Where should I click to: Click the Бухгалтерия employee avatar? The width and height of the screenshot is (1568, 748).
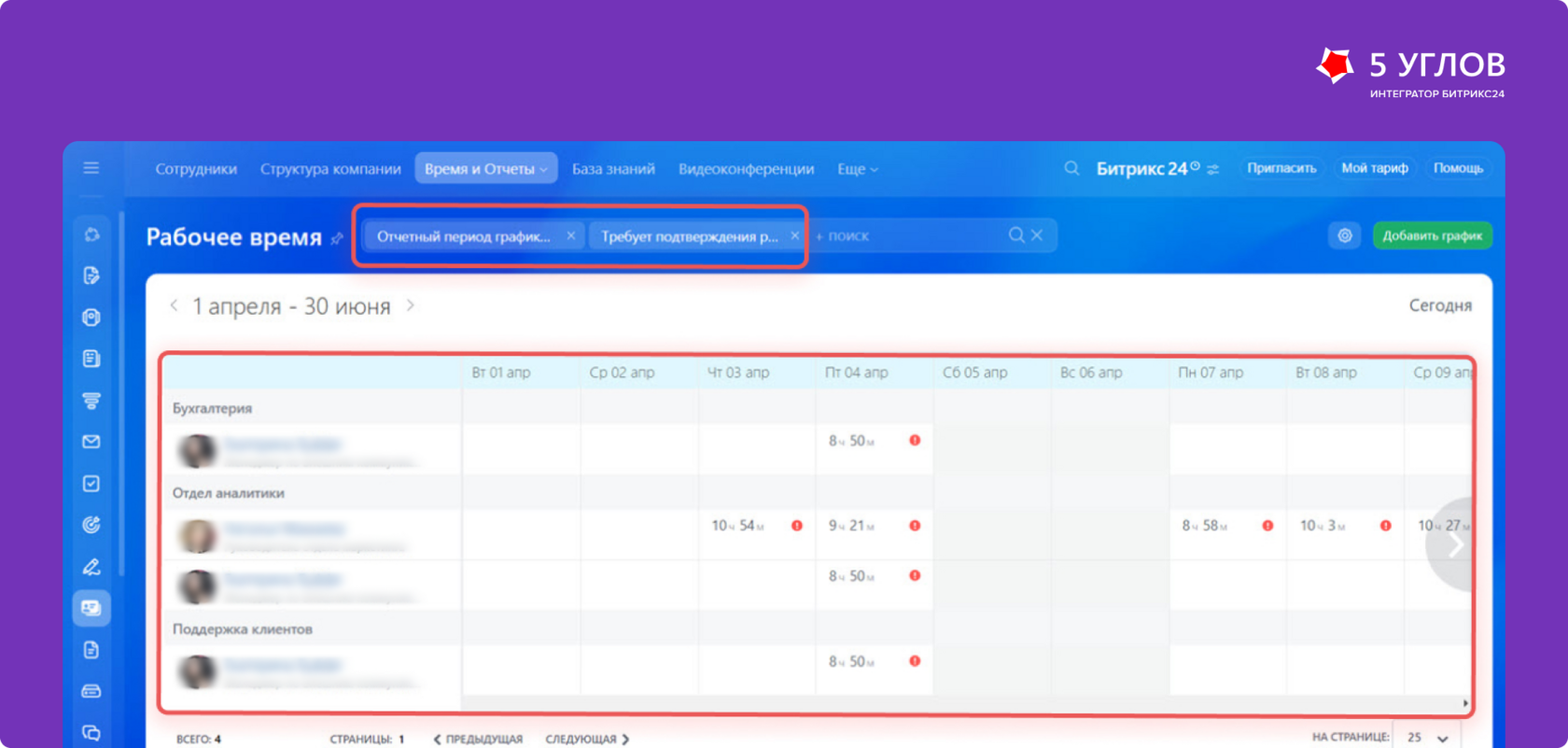coord(197,450)
